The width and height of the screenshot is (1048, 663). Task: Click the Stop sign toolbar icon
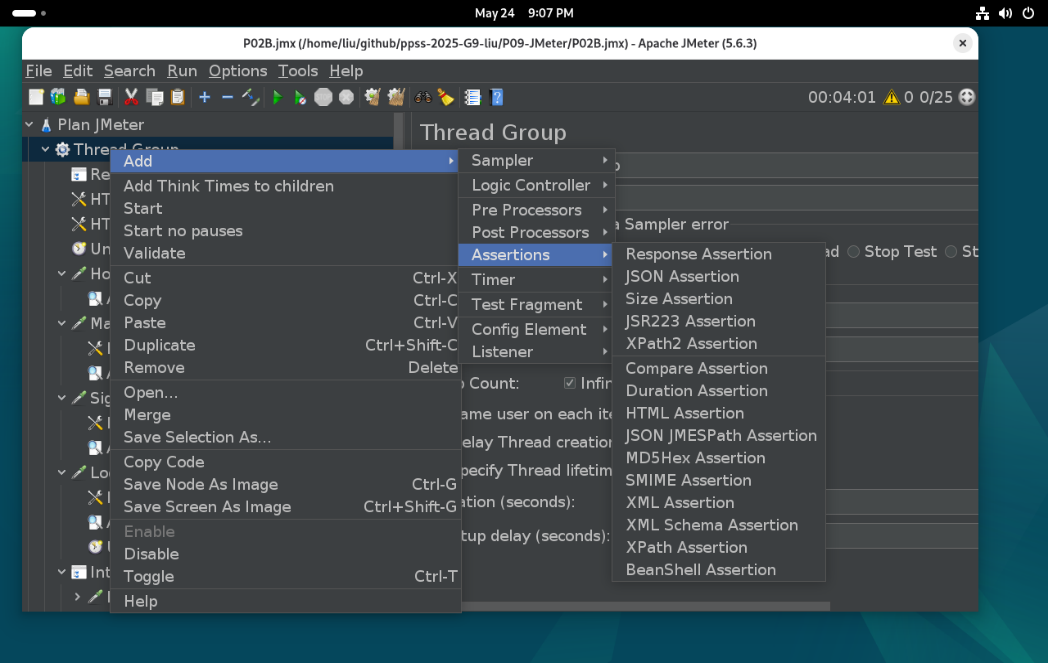pos(323,98)
